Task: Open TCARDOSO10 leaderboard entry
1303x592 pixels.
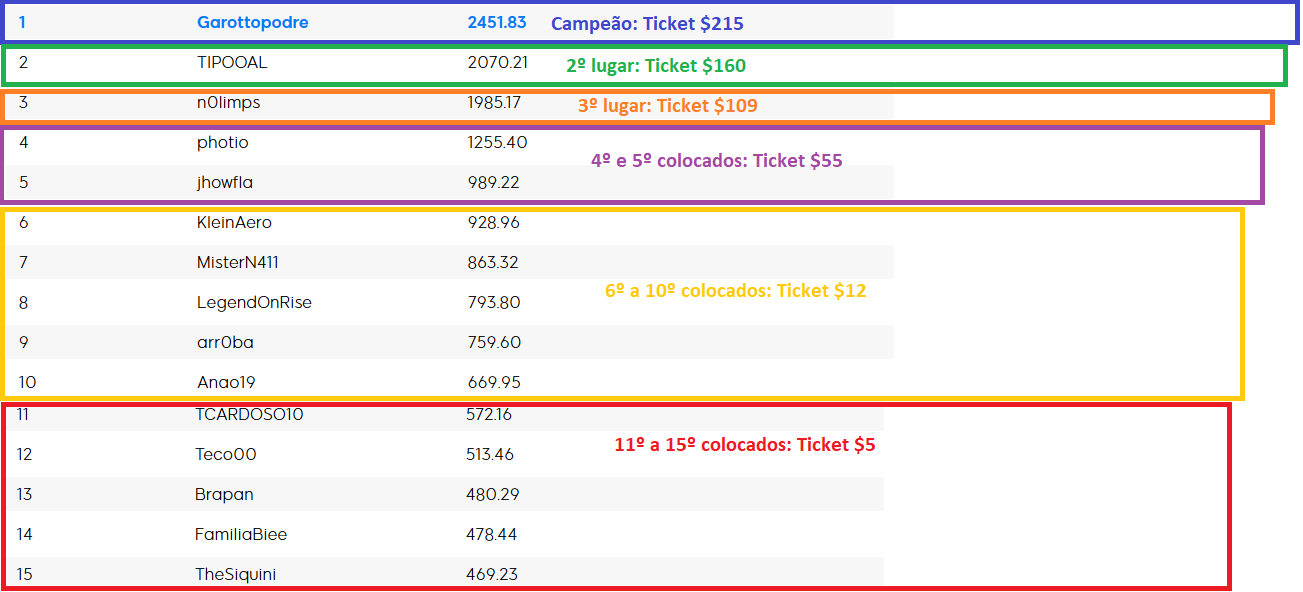Action: click(249, 414)
